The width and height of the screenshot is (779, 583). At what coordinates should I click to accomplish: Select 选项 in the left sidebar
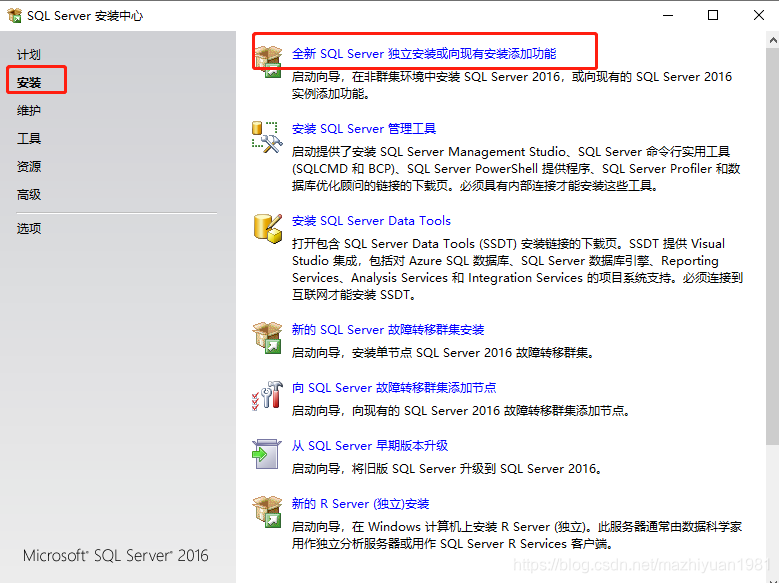(29, 229)
